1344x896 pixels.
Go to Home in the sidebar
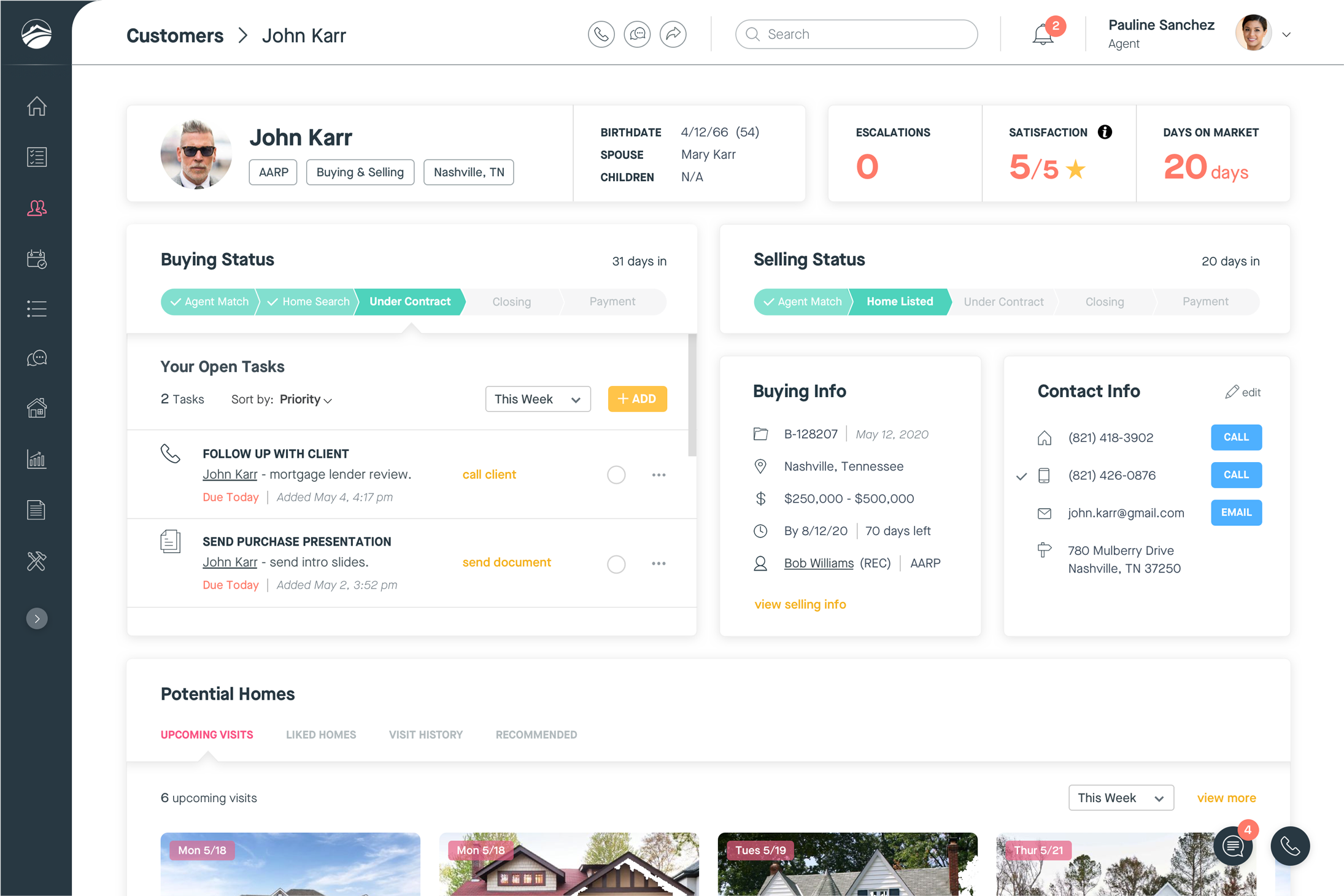tap(37, 106)
